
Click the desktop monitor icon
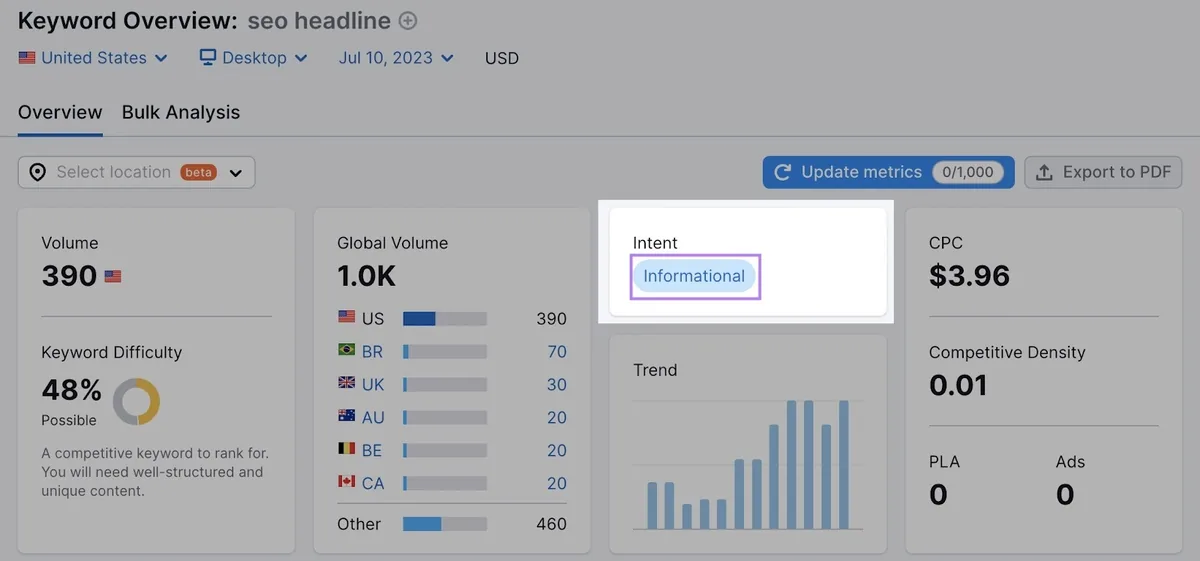point(208,58)
